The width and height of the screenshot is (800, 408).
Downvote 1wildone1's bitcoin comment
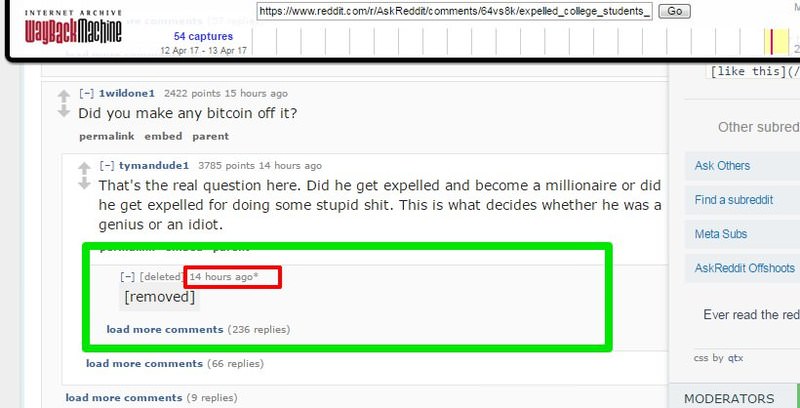pyautogui.click(x=63, y=111)
